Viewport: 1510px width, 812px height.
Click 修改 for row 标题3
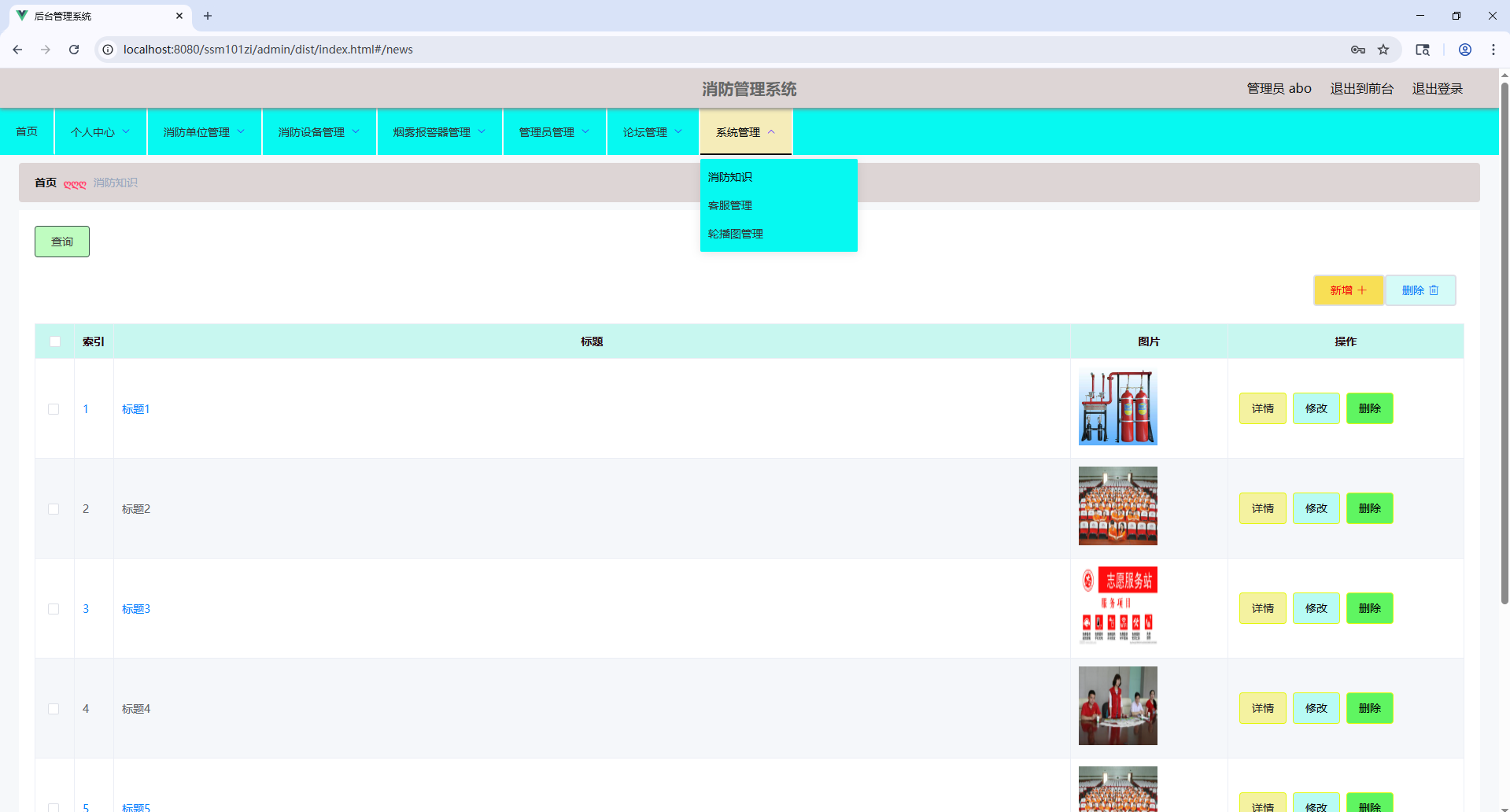point(1316,608)
